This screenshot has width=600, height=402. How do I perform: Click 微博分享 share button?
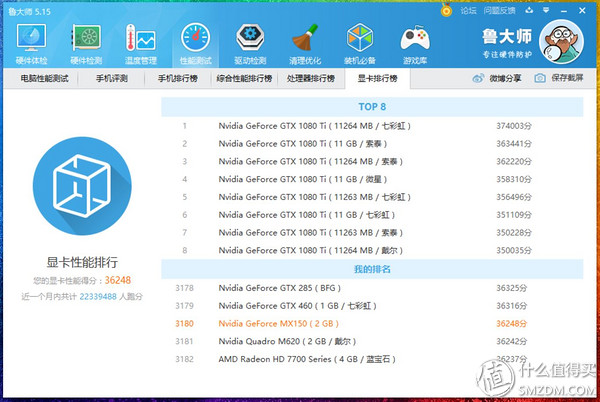pyautogui.click(x=497, y=78)
